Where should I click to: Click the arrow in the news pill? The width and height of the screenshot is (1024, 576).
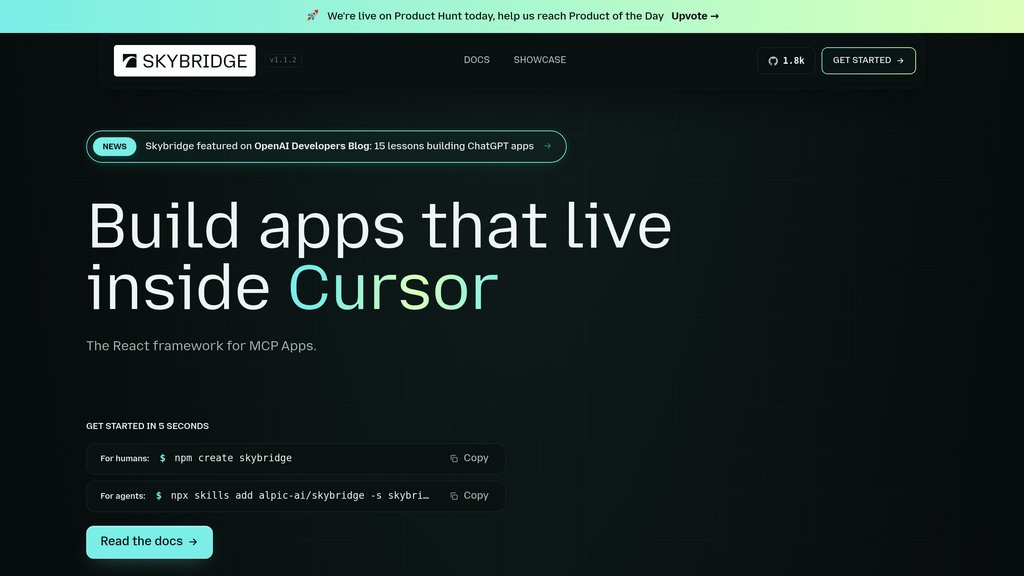click(x=547, y=146)
